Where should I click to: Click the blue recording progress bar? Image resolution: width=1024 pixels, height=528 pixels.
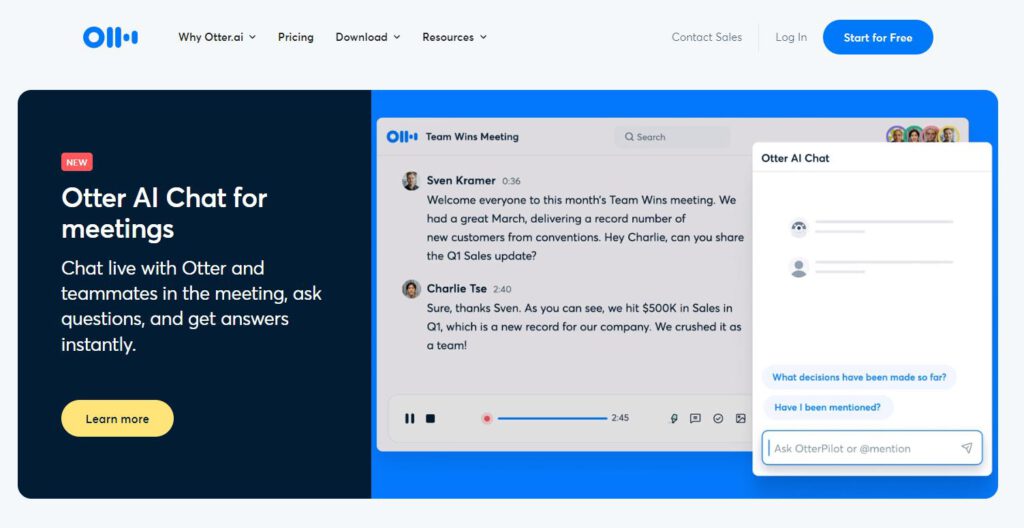tap(552, 418)
